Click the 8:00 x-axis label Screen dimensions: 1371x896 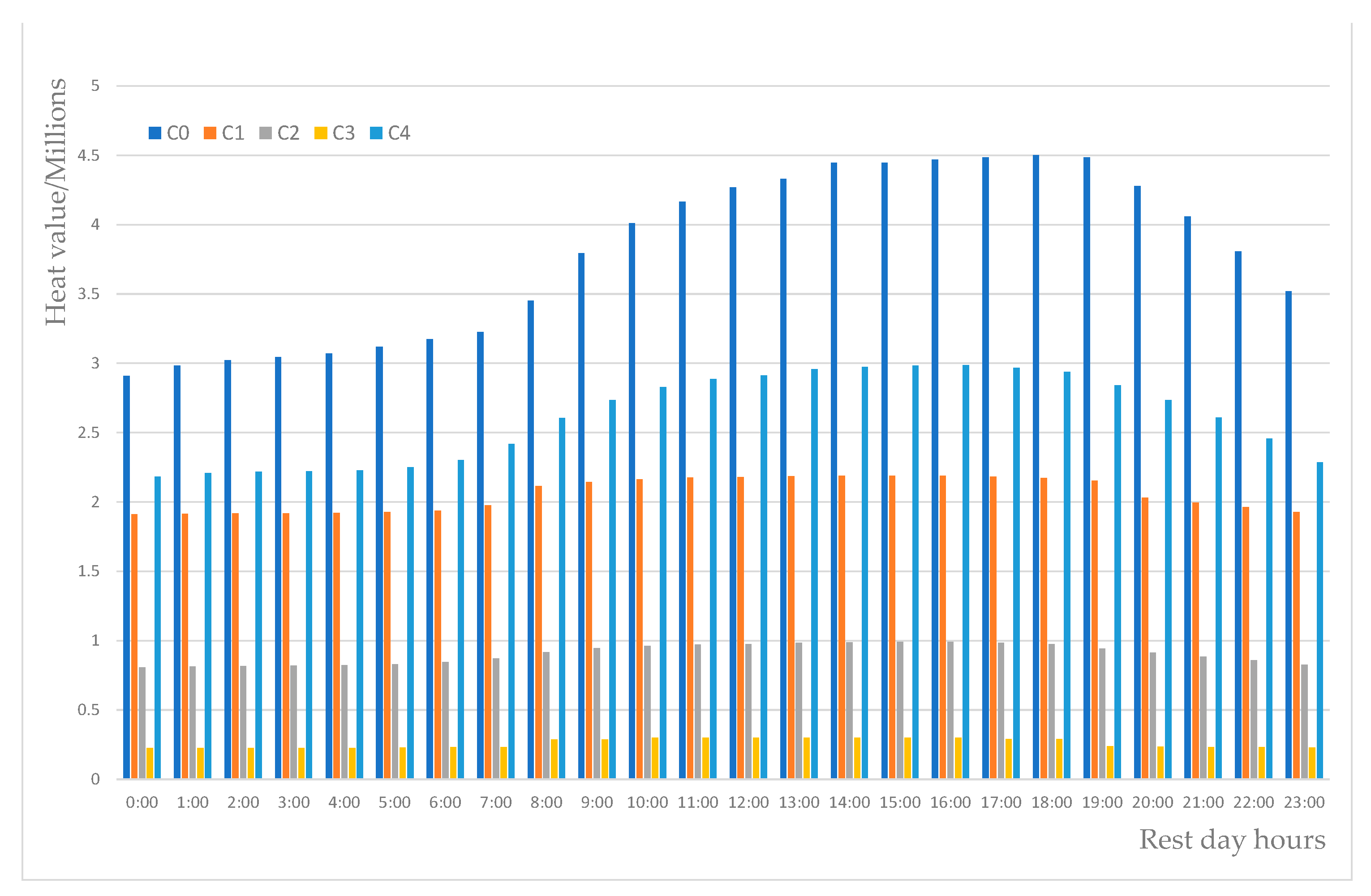pos(546,802)
